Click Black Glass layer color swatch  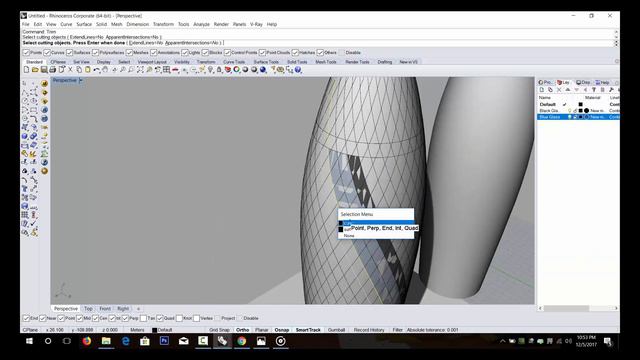tap(580, 111)
